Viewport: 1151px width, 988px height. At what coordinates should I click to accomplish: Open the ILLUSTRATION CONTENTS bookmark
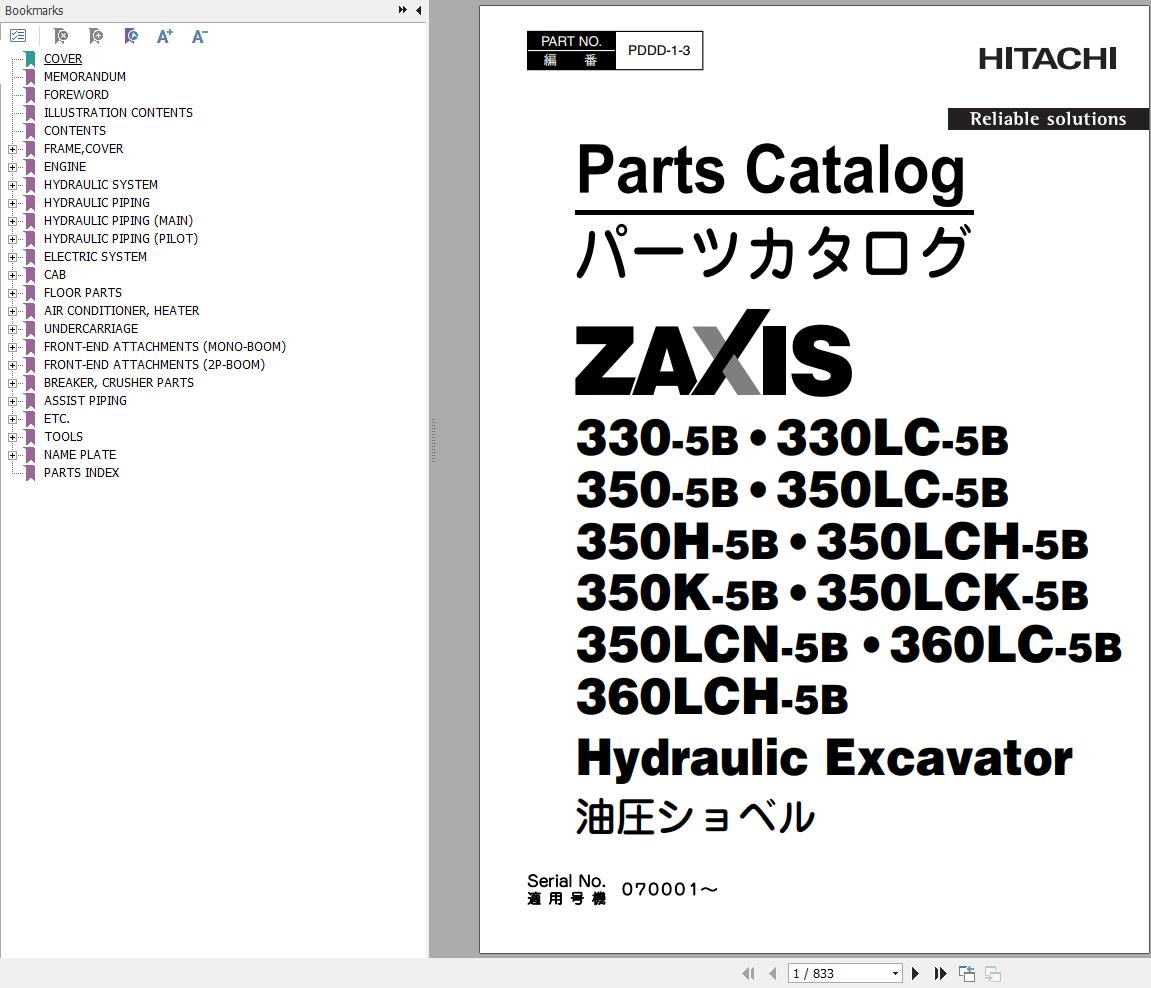[x=118, y=112]
